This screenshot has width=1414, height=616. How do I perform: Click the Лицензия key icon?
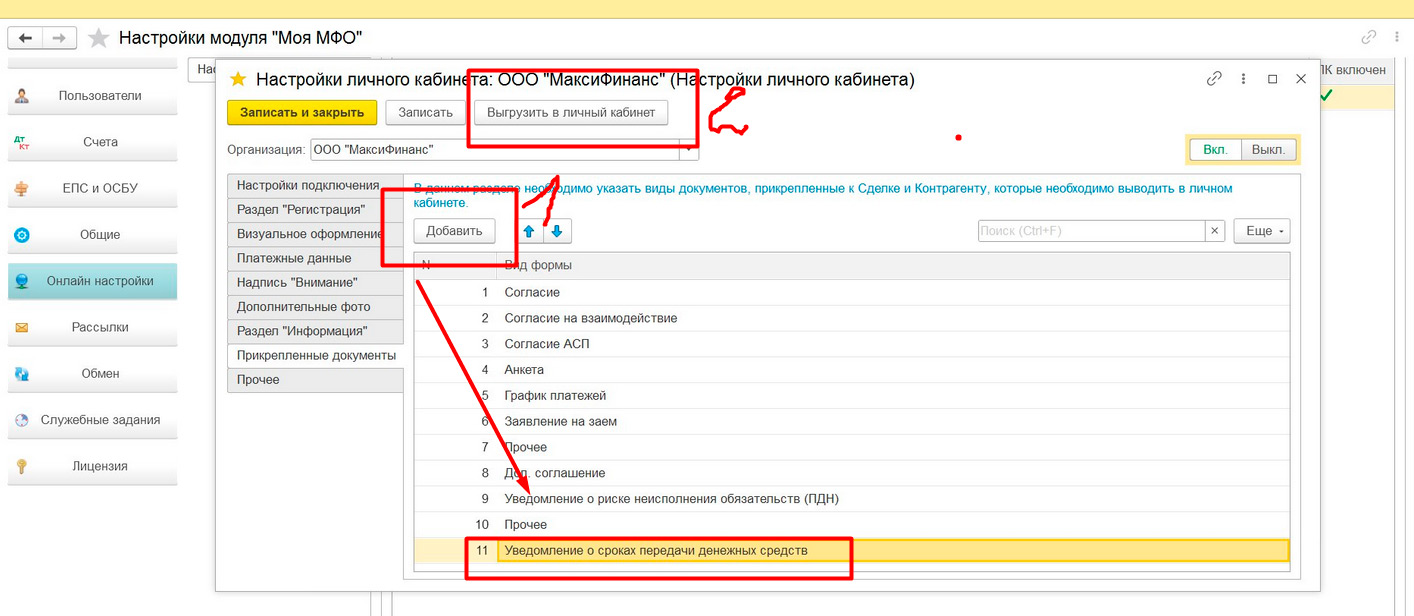pyautogui.click(x=22, y=466)
